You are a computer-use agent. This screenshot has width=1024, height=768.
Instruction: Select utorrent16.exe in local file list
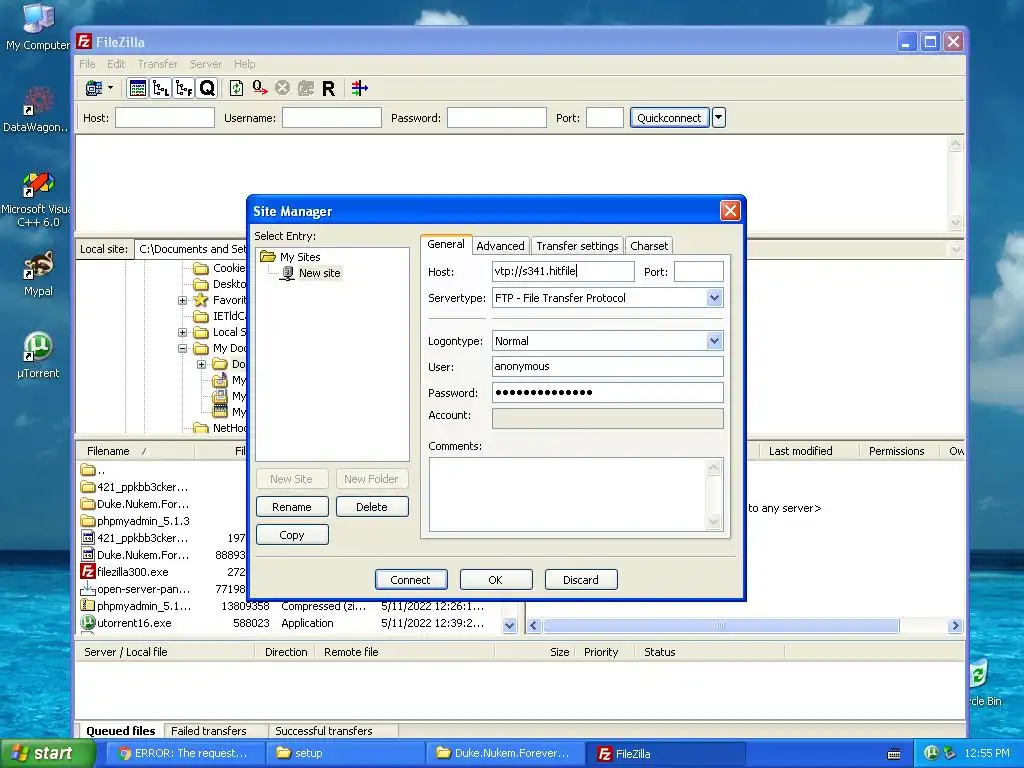click(x=134, y=623)
